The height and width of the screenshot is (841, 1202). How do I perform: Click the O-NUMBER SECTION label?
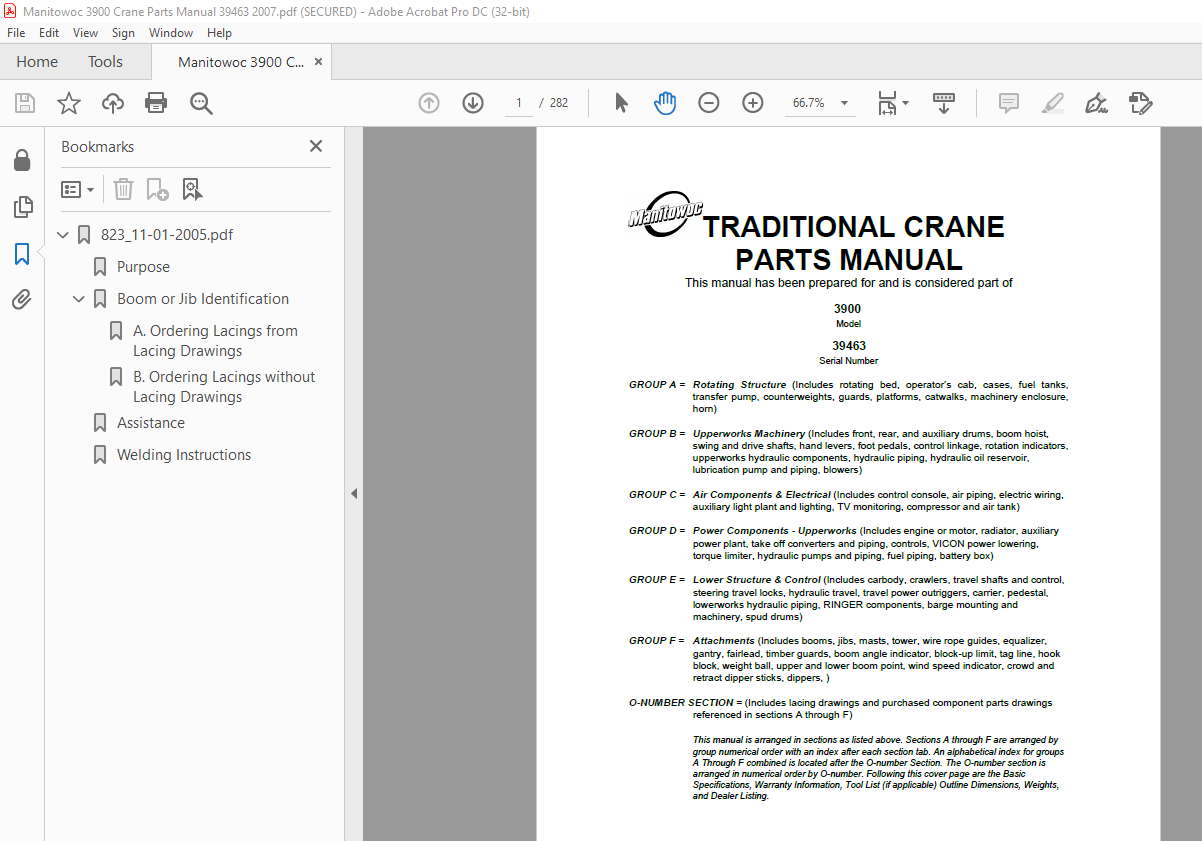[685, 703]
